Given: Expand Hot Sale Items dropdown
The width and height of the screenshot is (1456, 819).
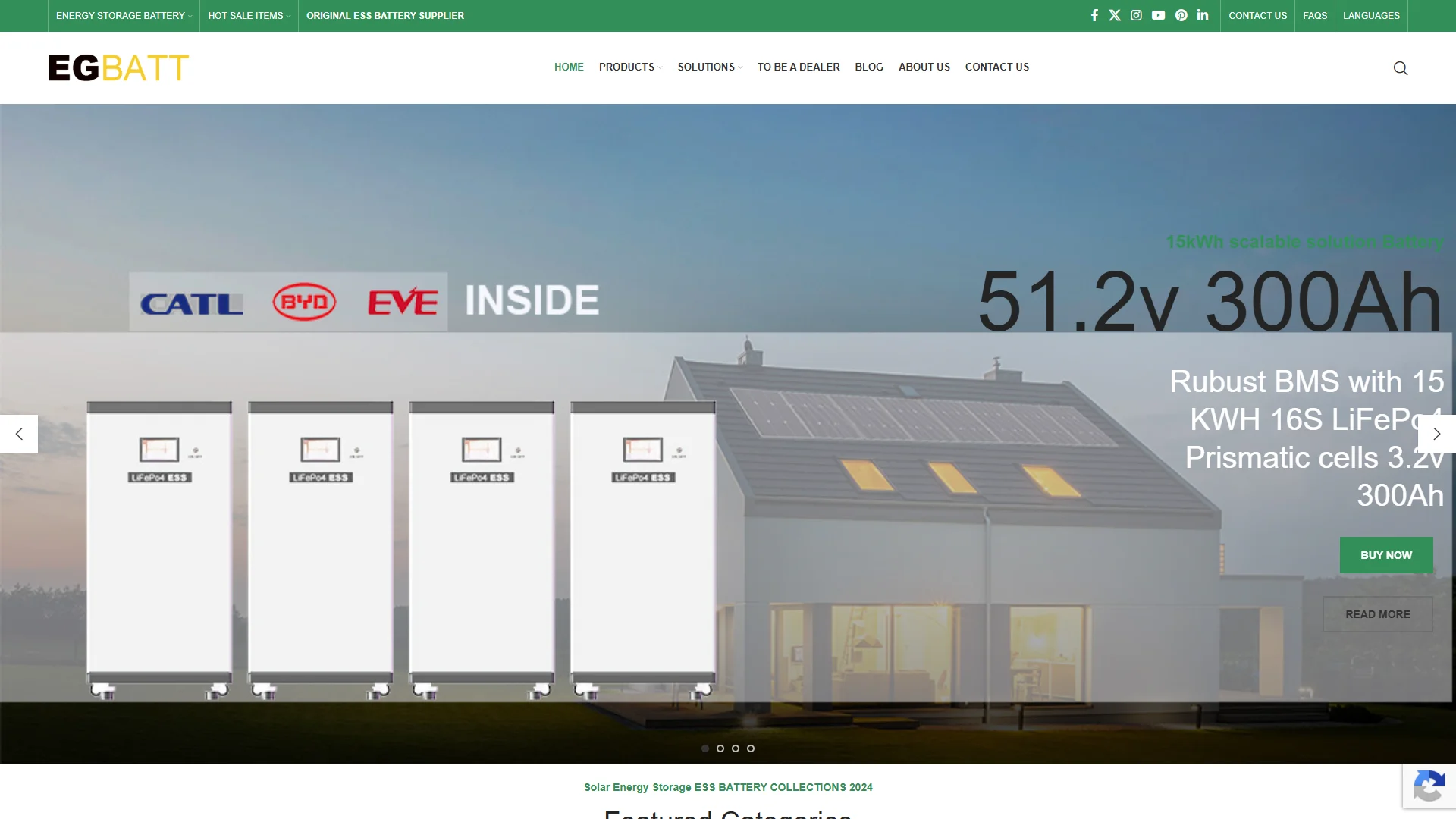Looking at the screenshot, I should tap(249, 16).
